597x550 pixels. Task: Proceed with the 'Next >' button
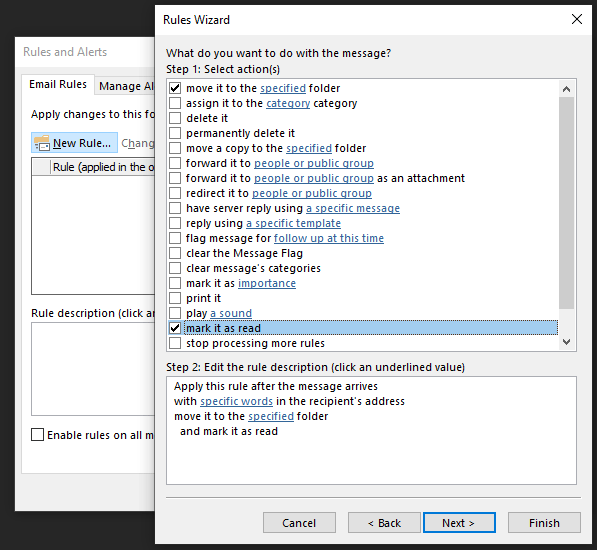point(459,523)
